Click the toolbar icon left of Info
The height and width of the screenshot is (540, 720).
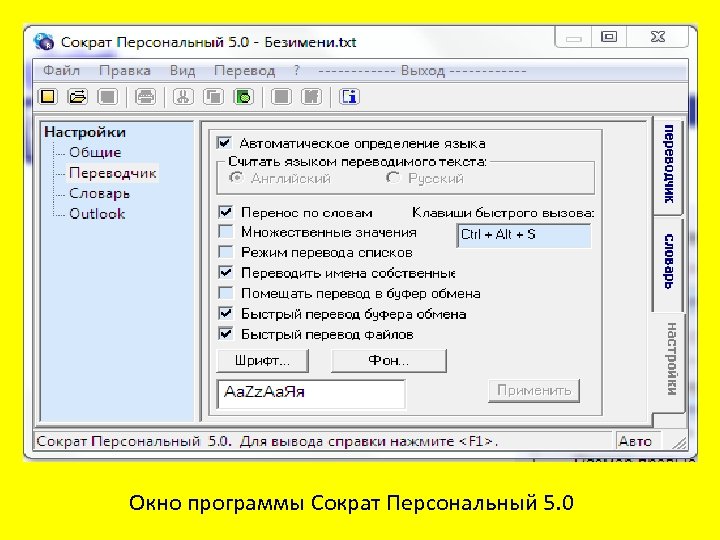tap(312, 97)
